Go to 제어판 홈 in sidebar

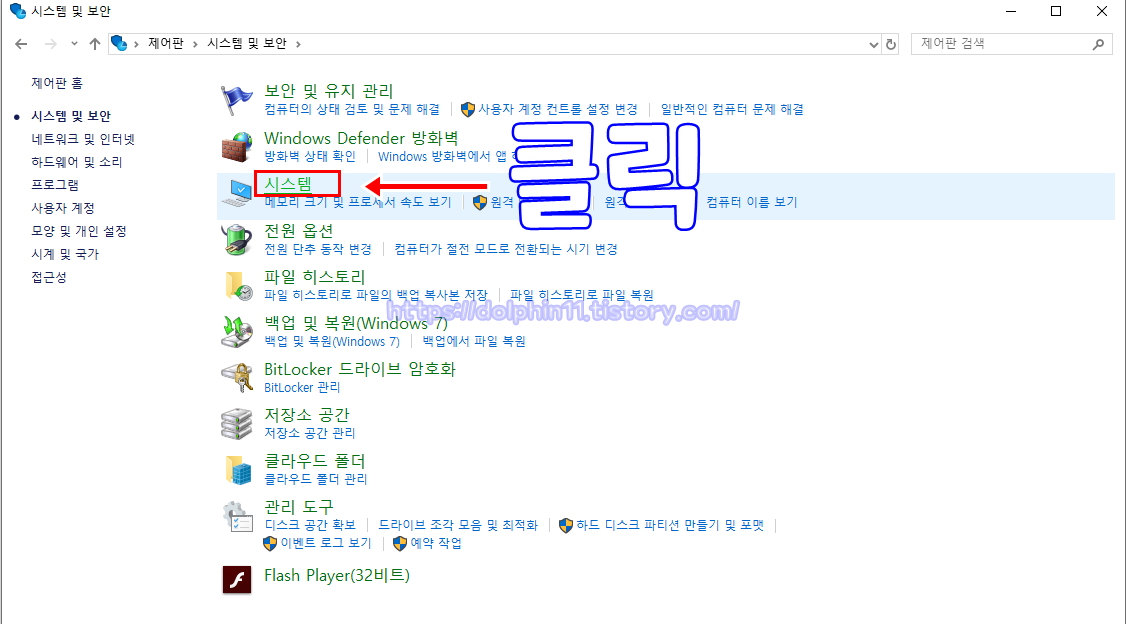click(57, 83)
